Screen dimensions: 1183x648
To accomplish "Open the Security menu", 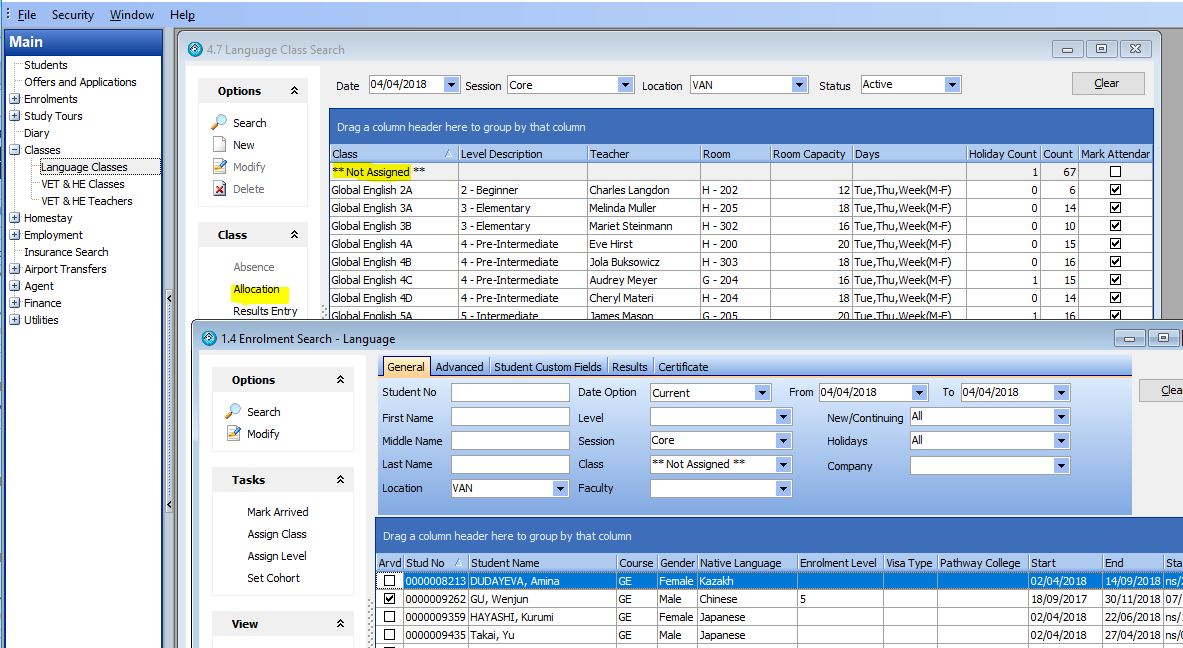I will point(72,15).
